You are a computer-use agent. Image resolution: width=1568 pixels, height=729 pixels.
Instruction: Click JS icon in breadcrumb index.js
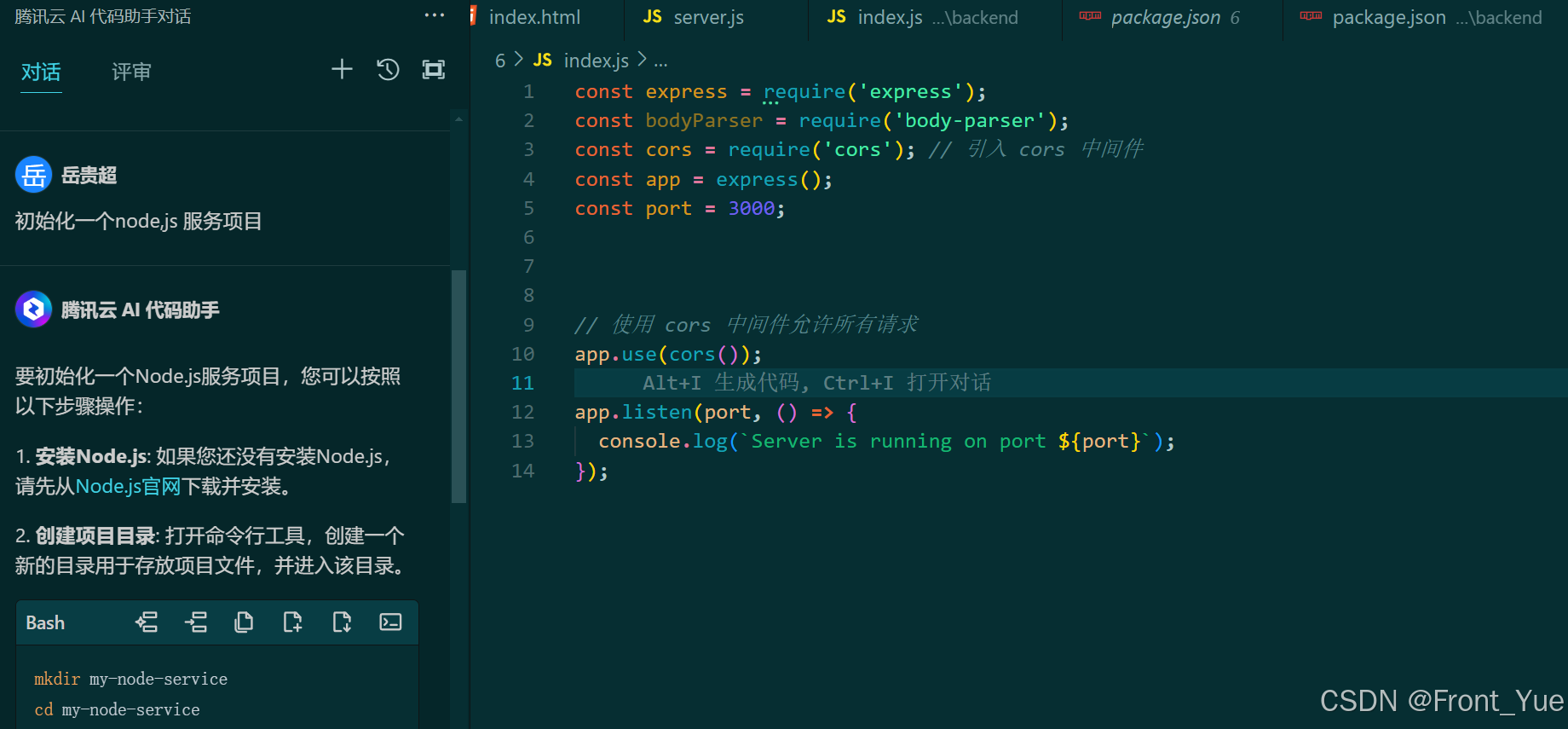click(542, 60)
